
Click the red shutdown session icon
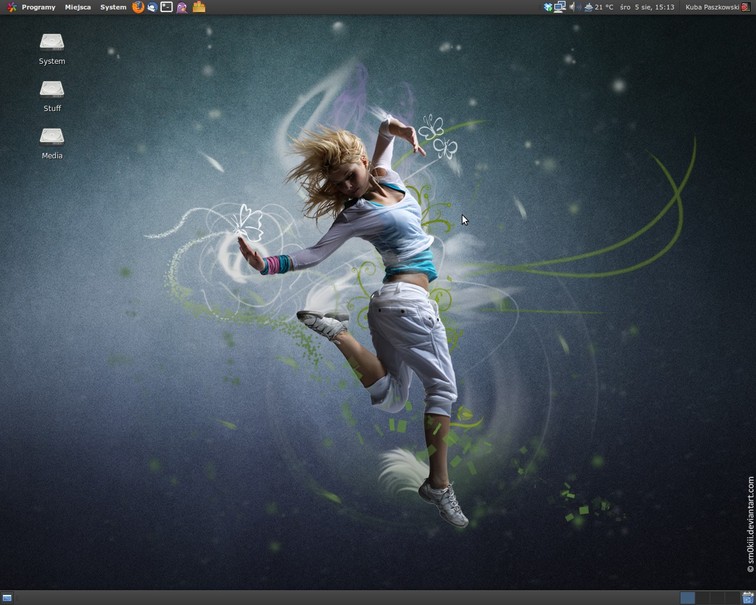[746, 7]
